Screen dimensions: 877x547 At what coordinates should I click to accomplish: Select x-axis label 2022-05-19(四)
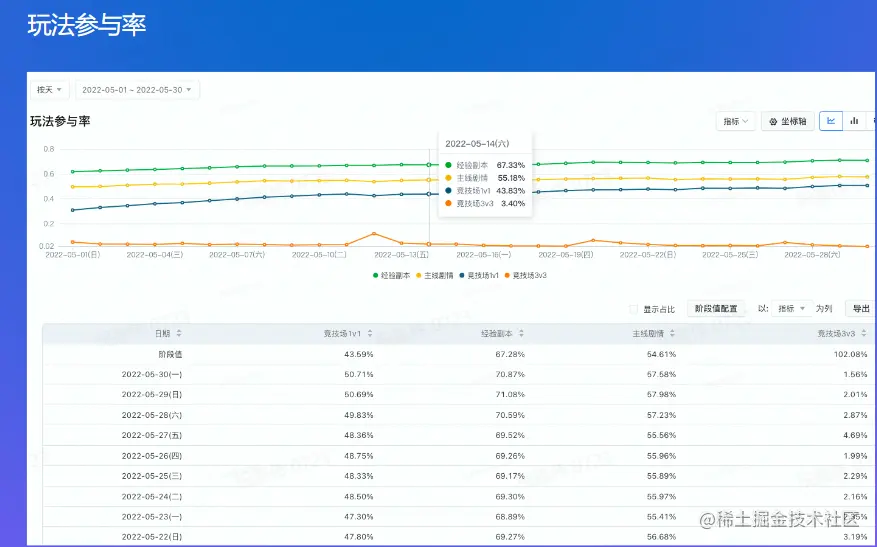[x=565, y=255]
